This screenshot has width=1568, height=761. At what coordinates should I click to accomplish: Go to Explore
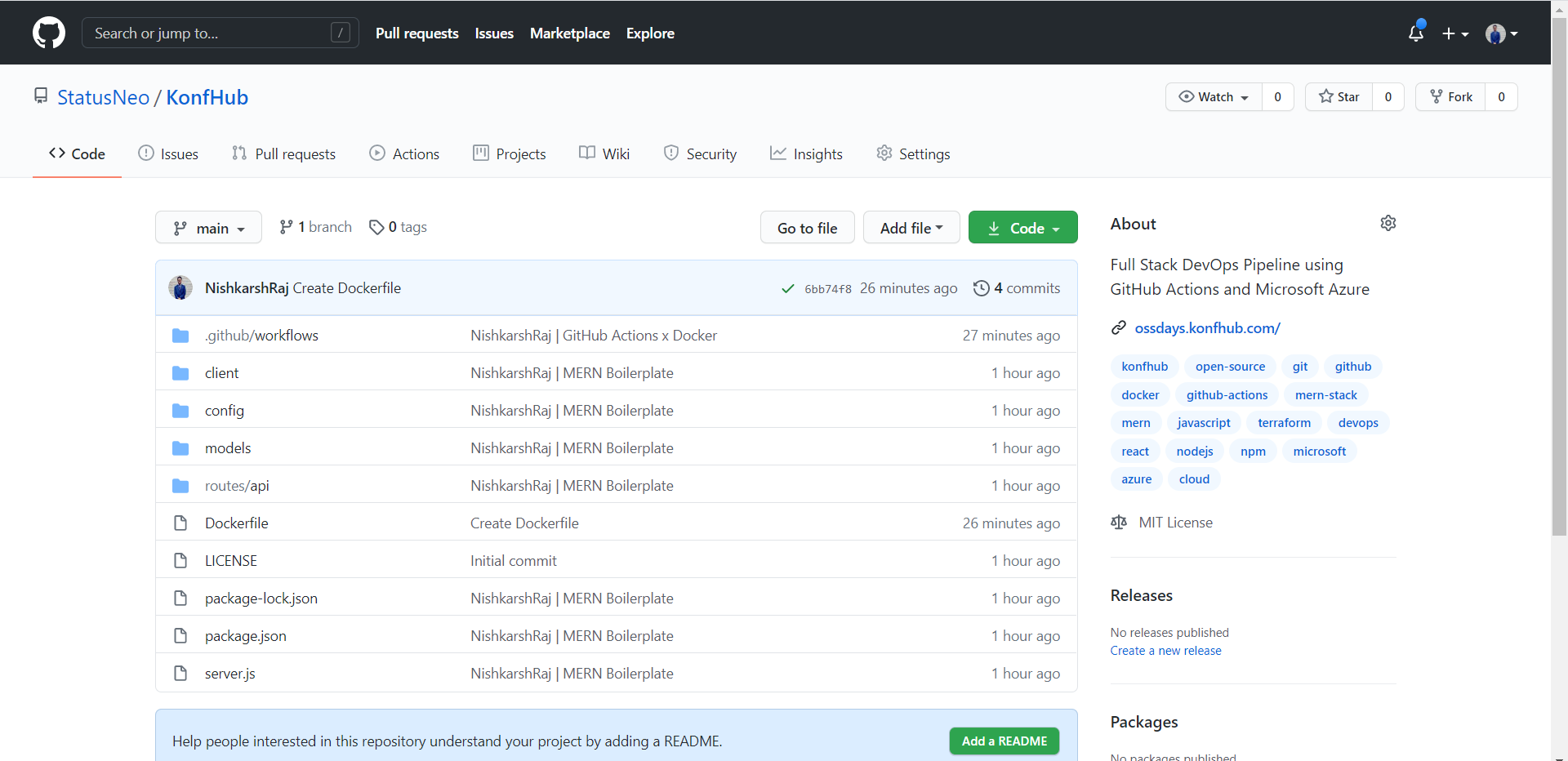click(650, 33)
